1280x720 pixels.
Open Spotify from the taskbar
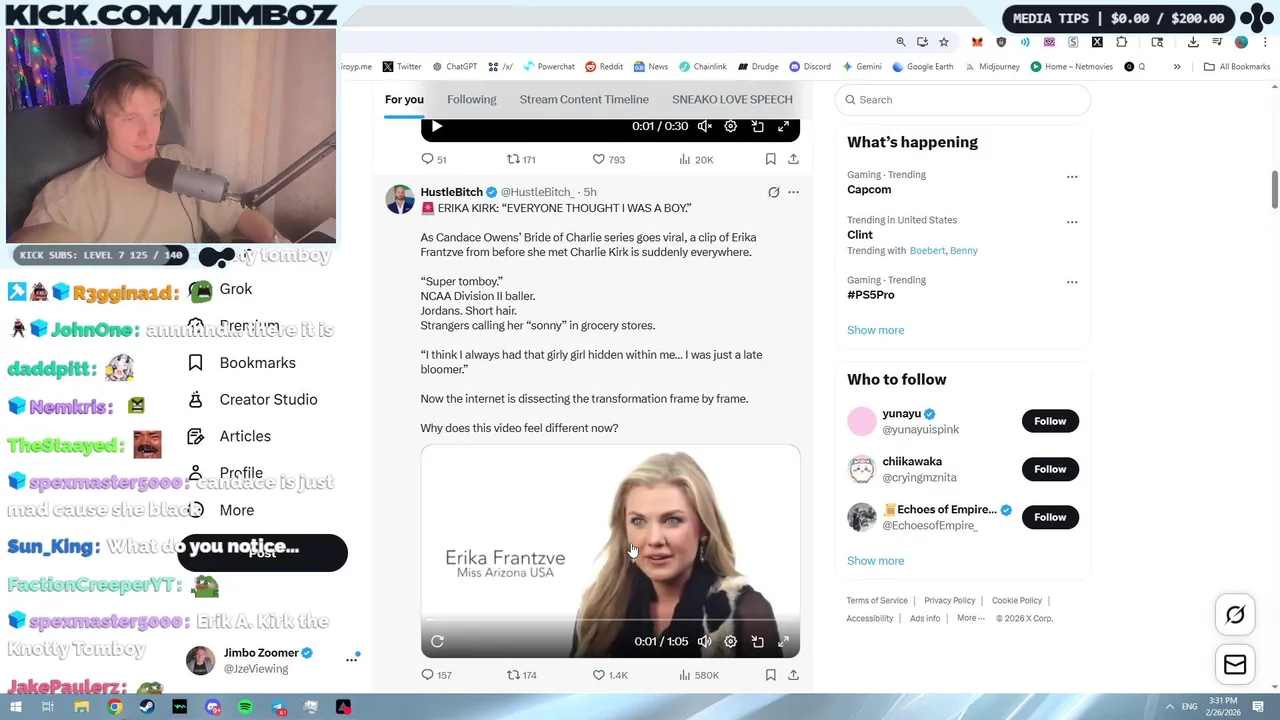click(246, 707)
